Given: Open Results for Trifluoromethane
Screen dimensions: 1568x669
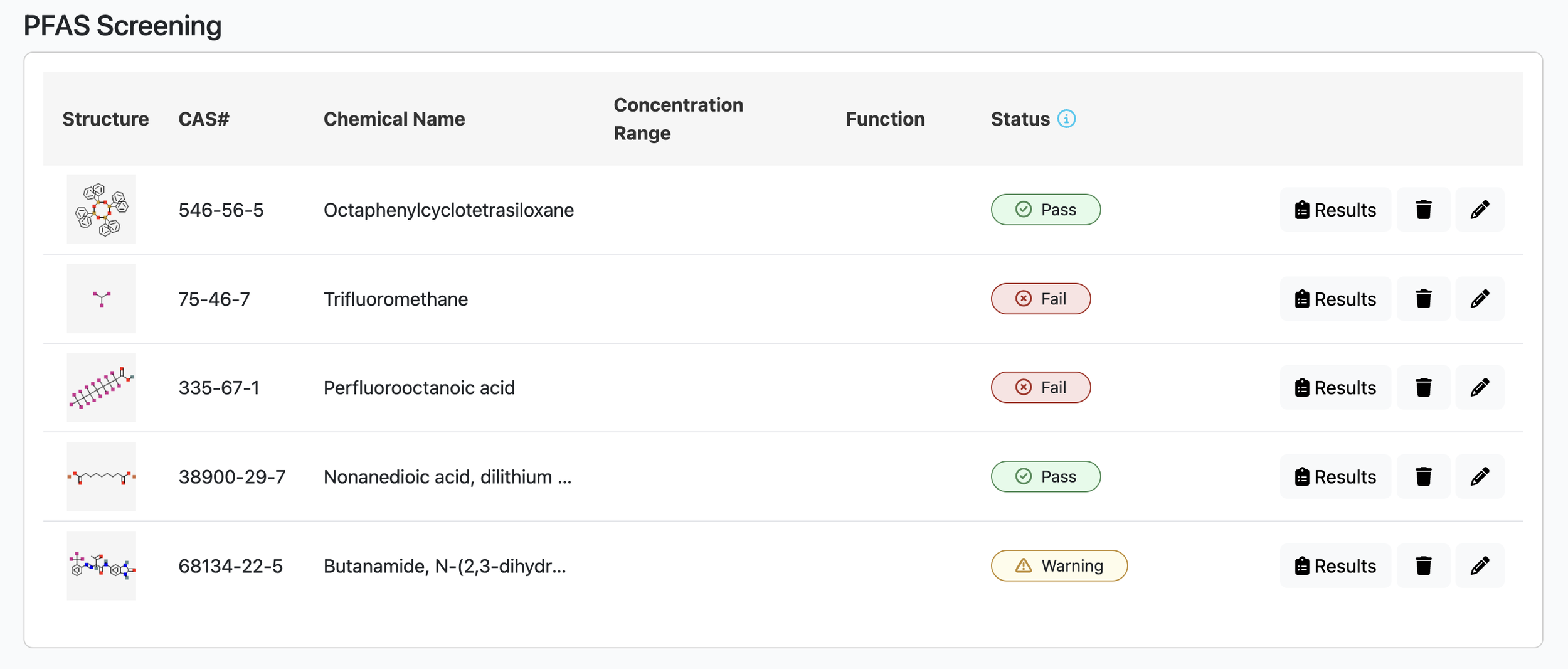Looking at the screenshot, I should click(1335, 299).
